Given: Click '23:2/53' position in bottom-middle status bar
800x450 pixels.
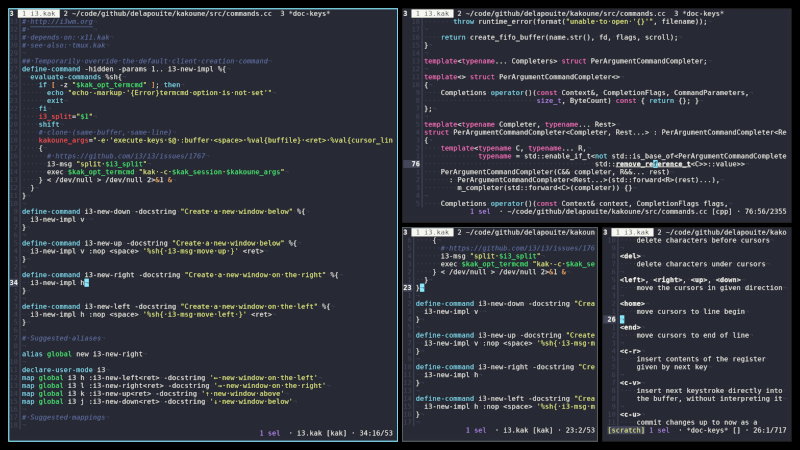Looking at the screenshot, I should (x=580, y=430).
